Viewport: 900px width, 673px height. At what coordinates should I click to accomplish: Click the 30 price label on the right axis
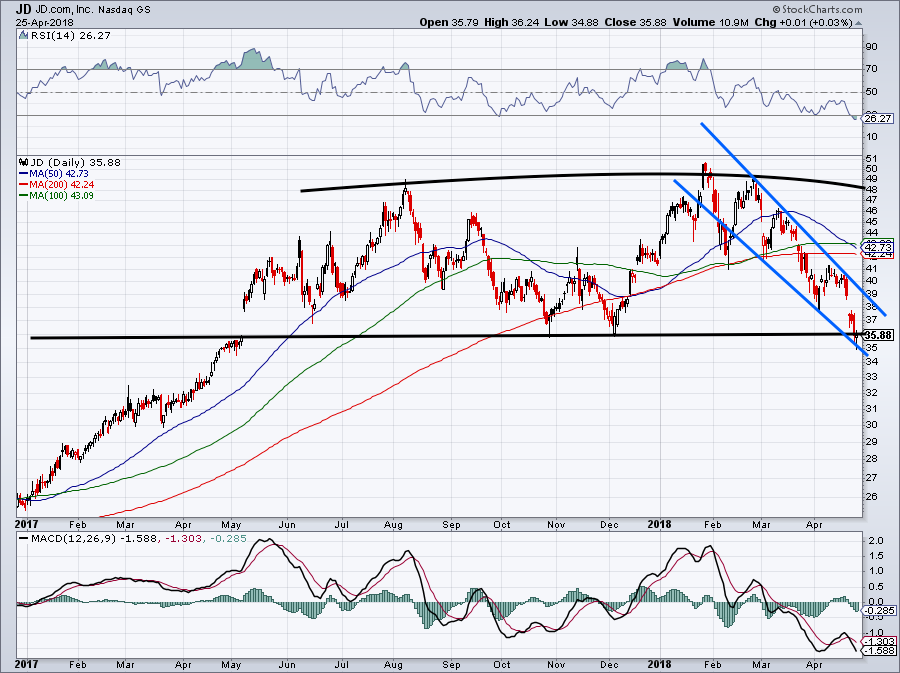871,425
